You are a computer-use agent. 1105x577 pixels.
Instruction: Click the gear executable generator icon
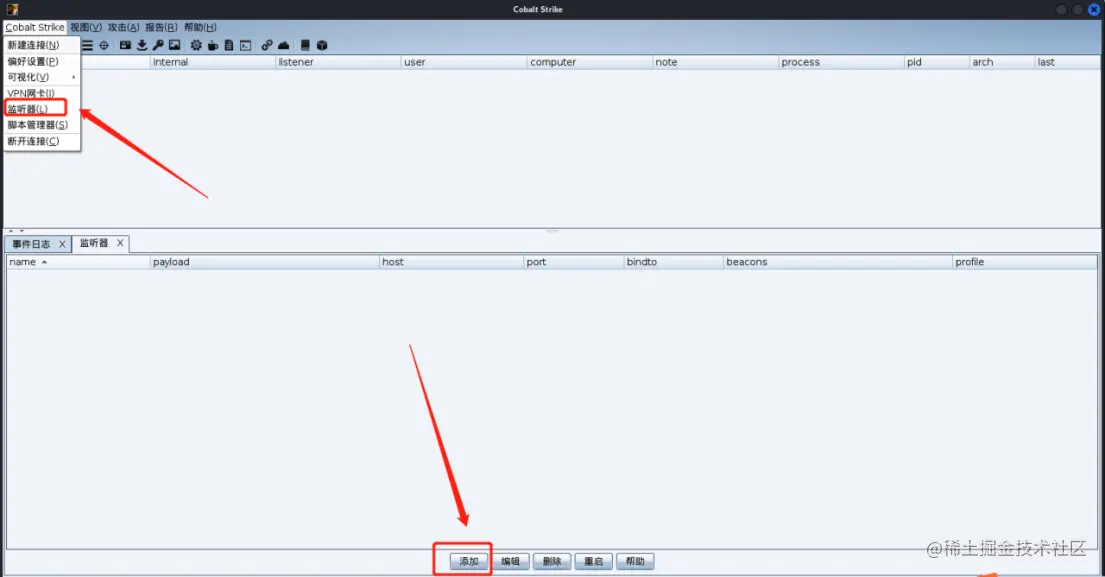click(196, 45)
